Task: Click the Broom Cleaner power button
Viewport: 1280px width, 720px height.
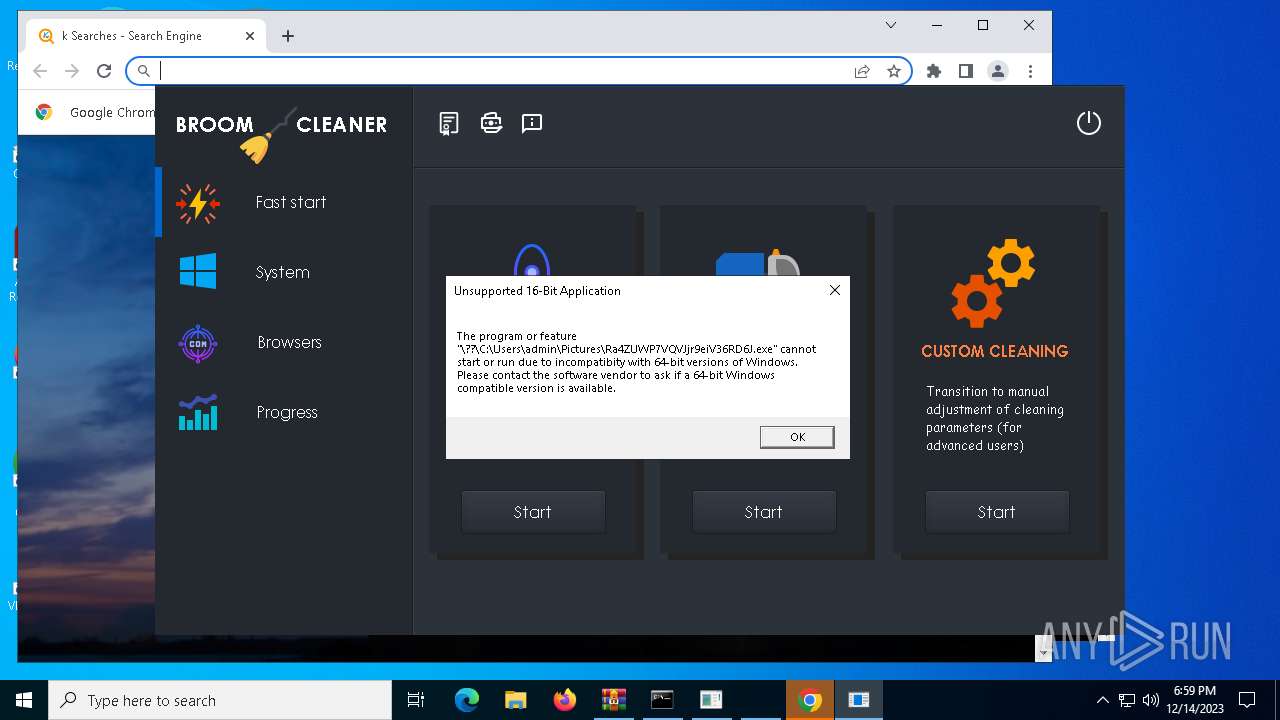Action: [1088, 123]
